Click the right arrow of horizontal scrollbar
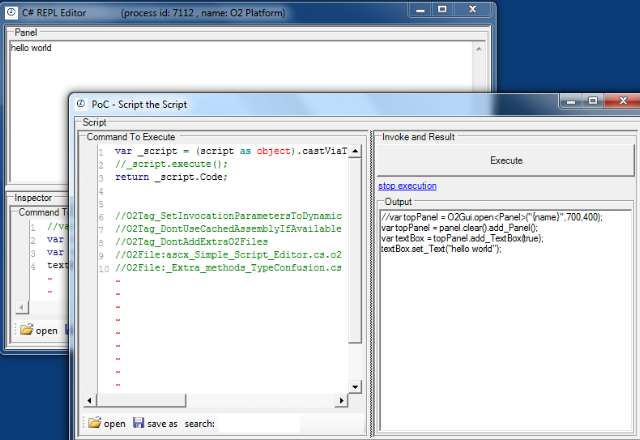 click(x=342, y=401)
